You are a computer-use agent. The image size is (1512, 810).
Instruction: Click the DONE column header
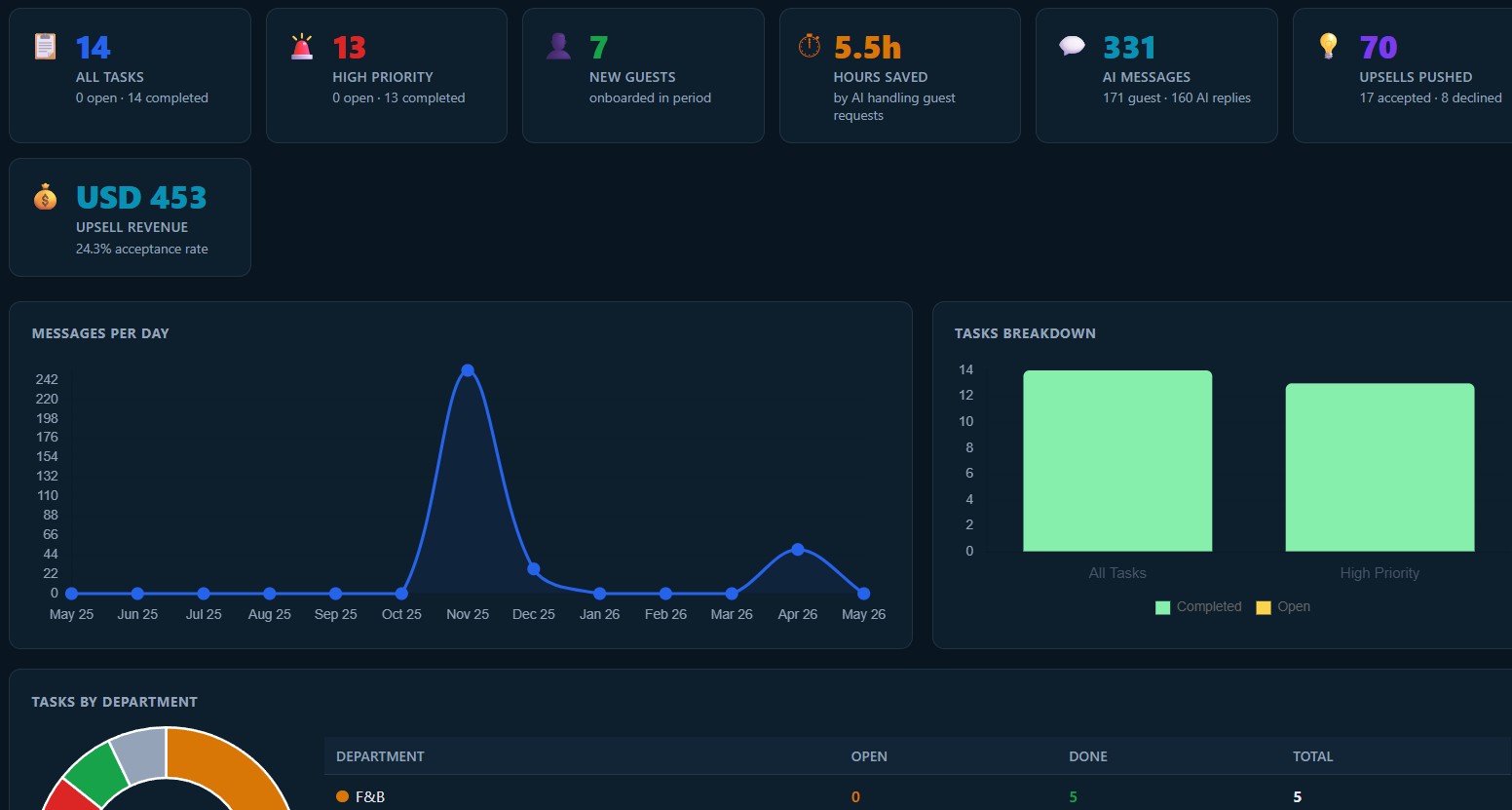pos(1088,756)
